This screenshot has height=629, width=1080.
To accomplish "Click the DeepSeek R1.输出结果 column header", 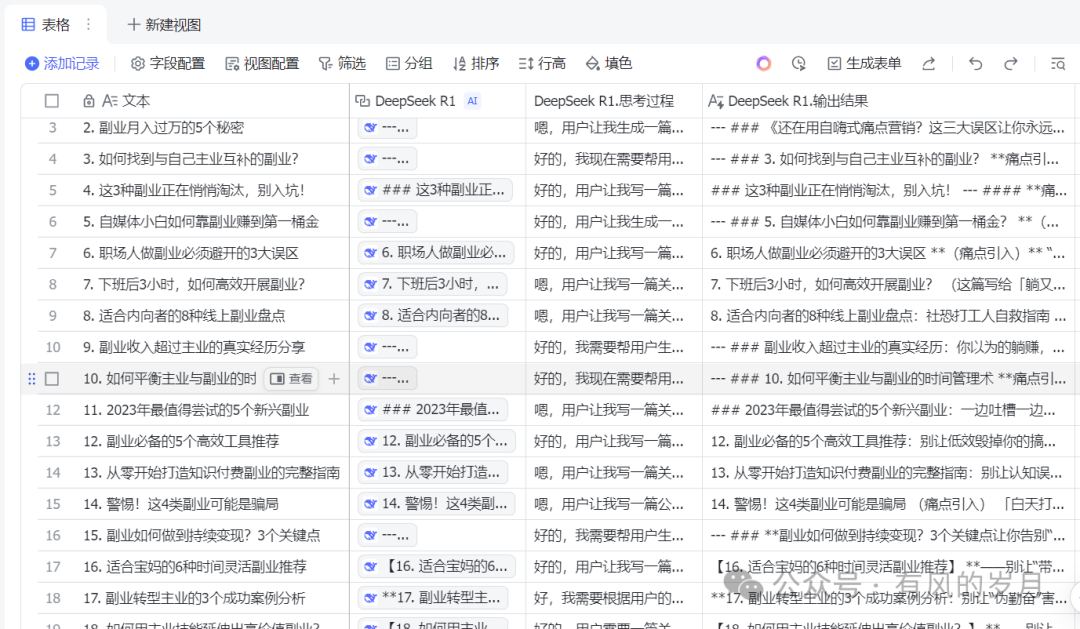I will click(x=889, y=101).
